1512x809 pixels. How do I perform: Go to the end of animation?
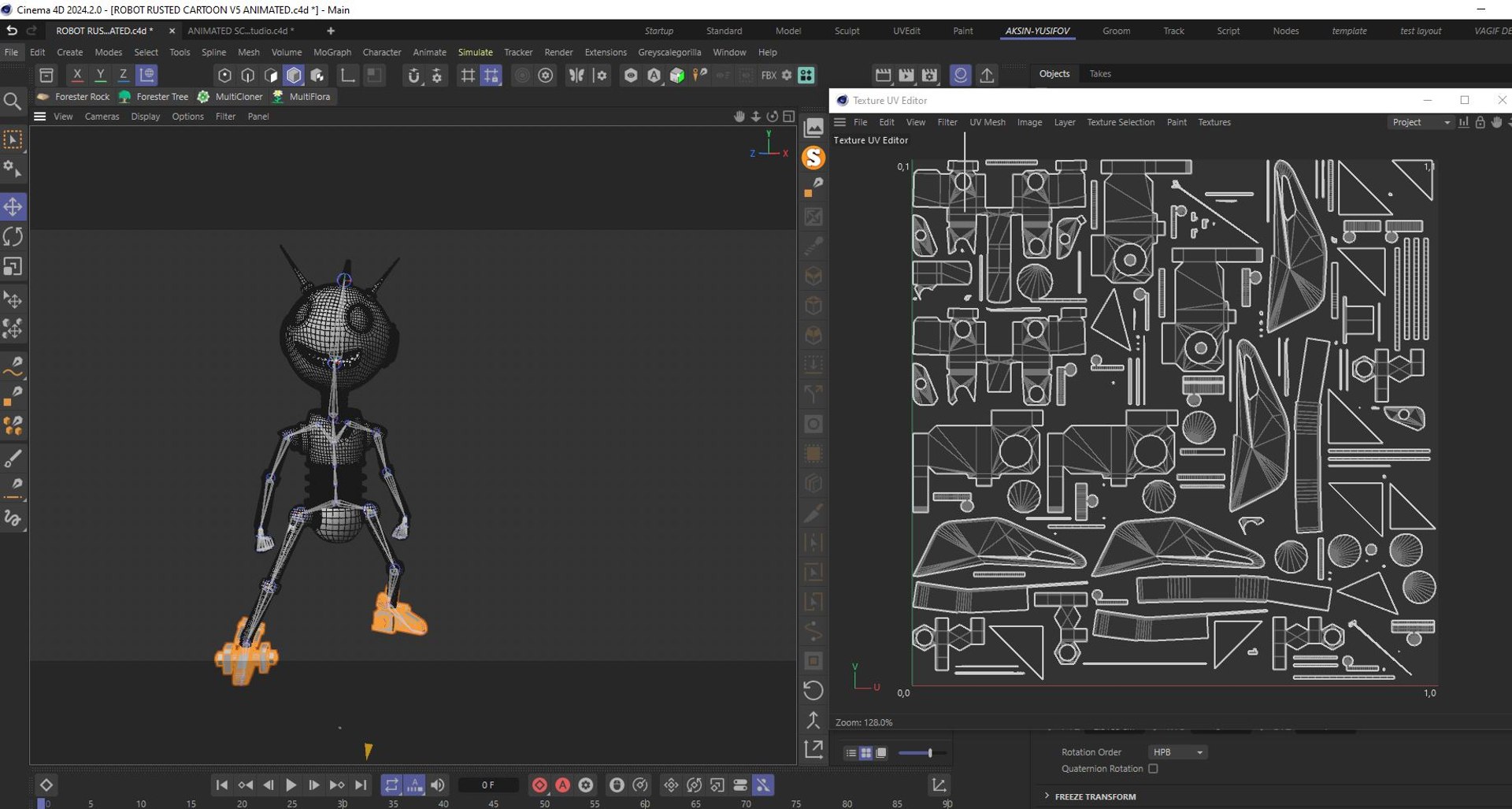tap(361, 785)
